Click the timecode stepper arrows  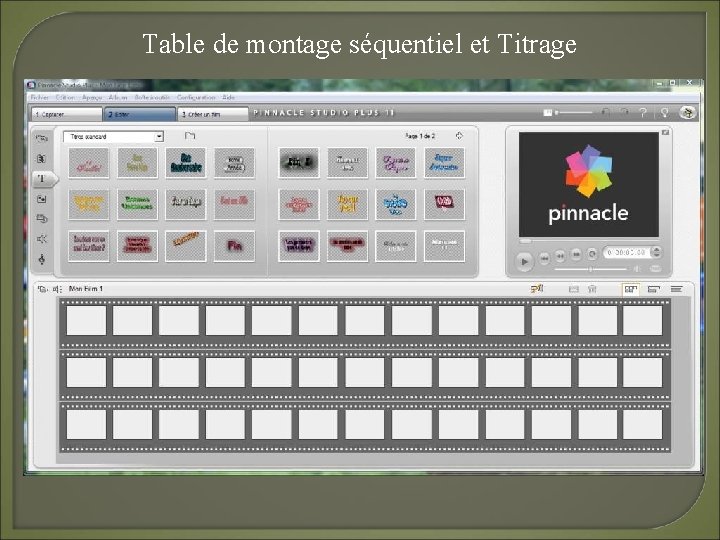(x=656, y=252)
